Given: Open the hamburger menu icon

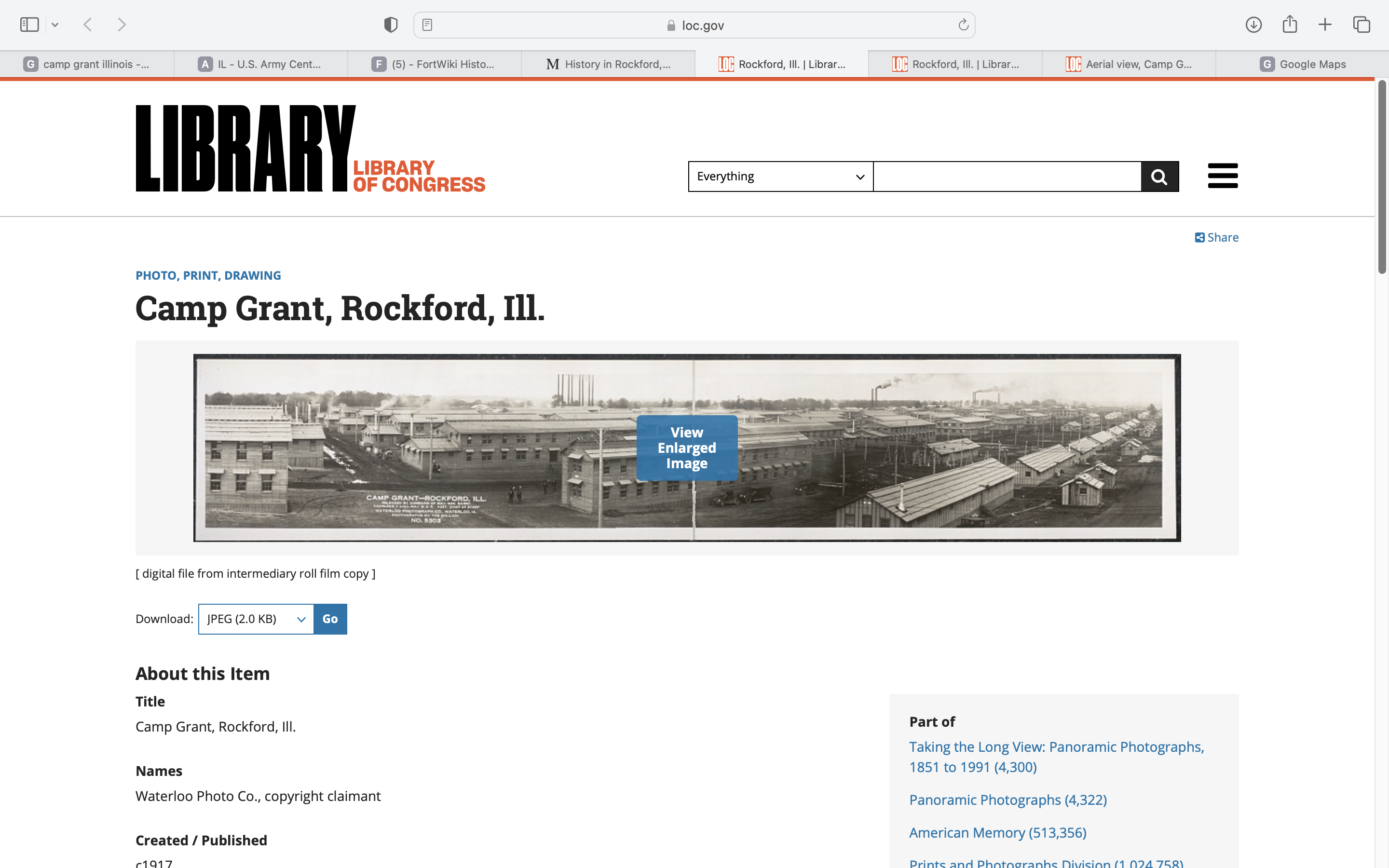Looking at the screenshot, I should (1223, 176).
